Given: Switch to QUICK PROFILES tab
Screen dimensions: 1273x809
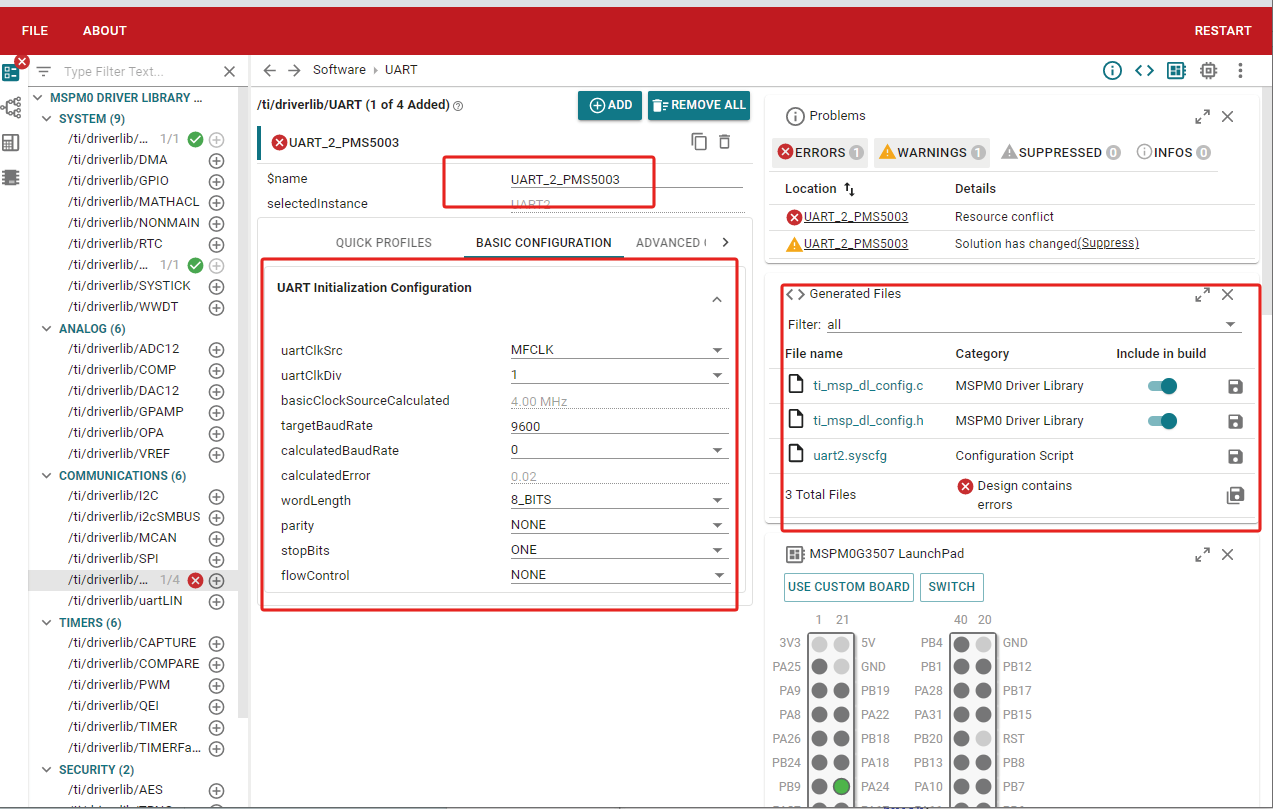Looking at the screenshot, I should pyautogui.click(x=384, y=243).
